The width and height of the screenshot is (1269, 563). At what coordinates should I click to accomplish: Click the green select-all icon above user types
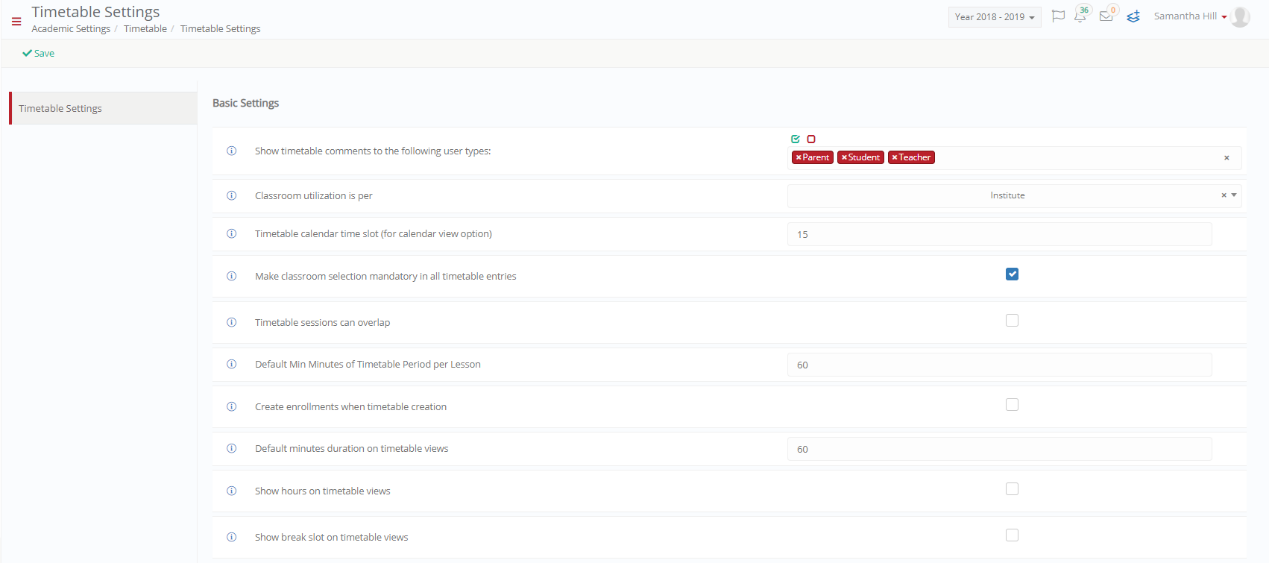[x=795, y=139]
